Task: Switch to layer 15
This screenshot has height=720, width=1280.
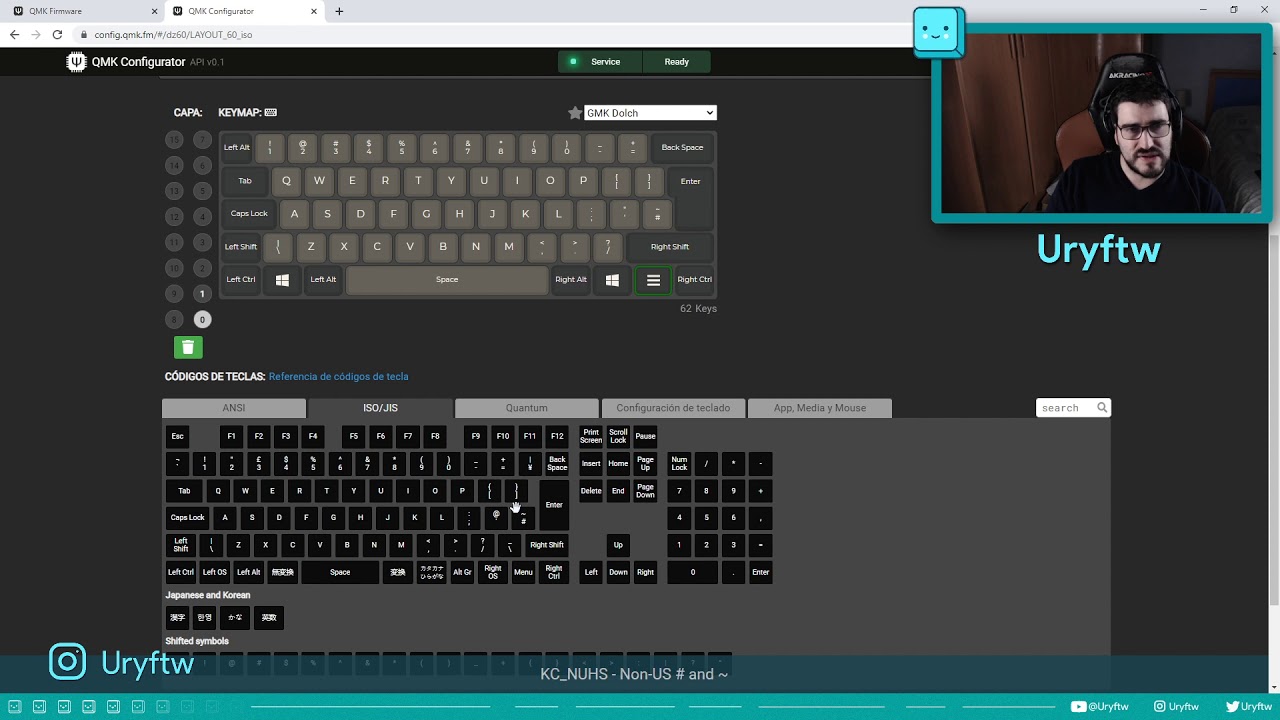Action: 174,140
